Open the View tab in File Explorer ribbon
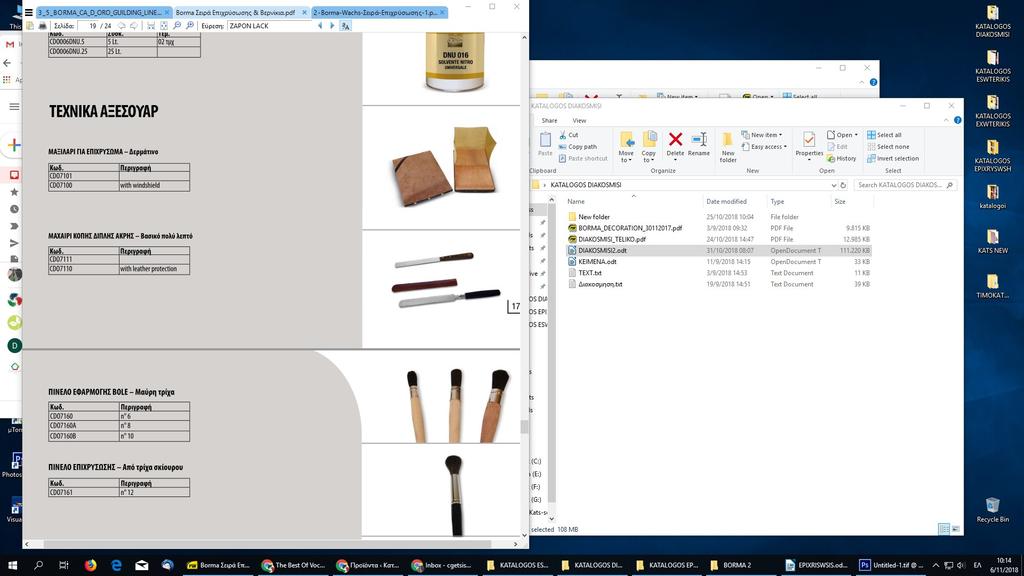 (x=579, y=121)
